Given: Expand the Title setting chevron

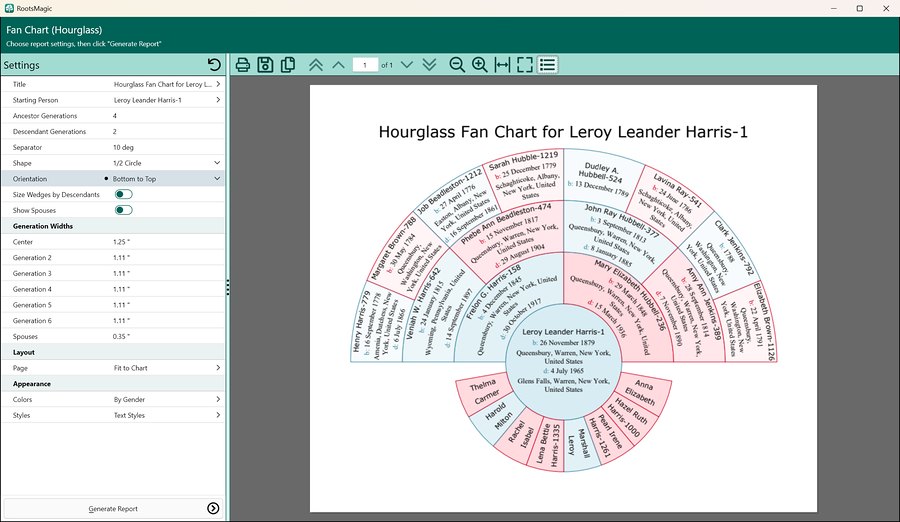Looking at the screenshot, I should click(218, 84).
